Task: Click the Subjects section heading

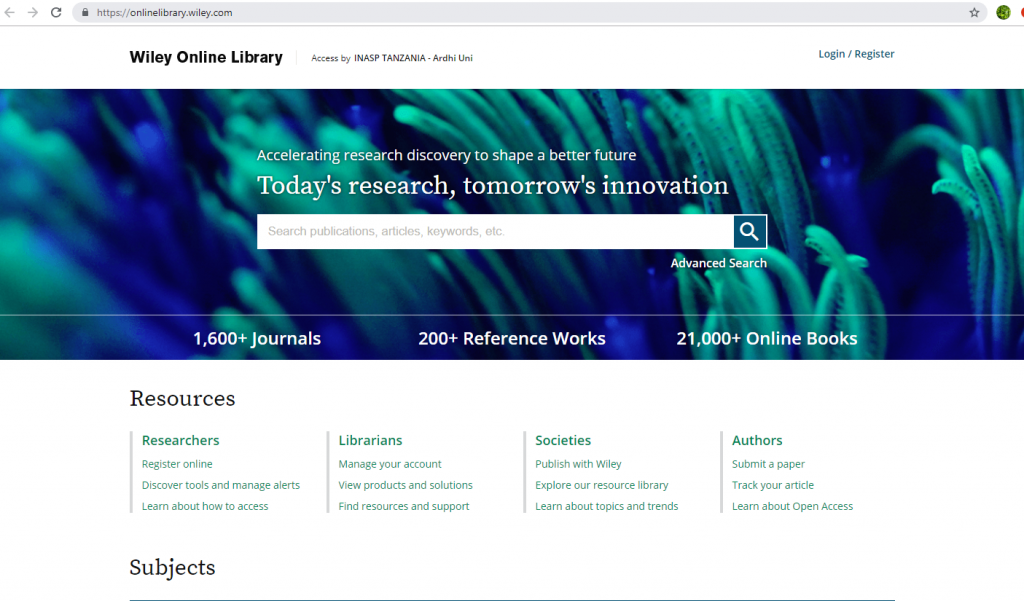Action: (172, 568)
